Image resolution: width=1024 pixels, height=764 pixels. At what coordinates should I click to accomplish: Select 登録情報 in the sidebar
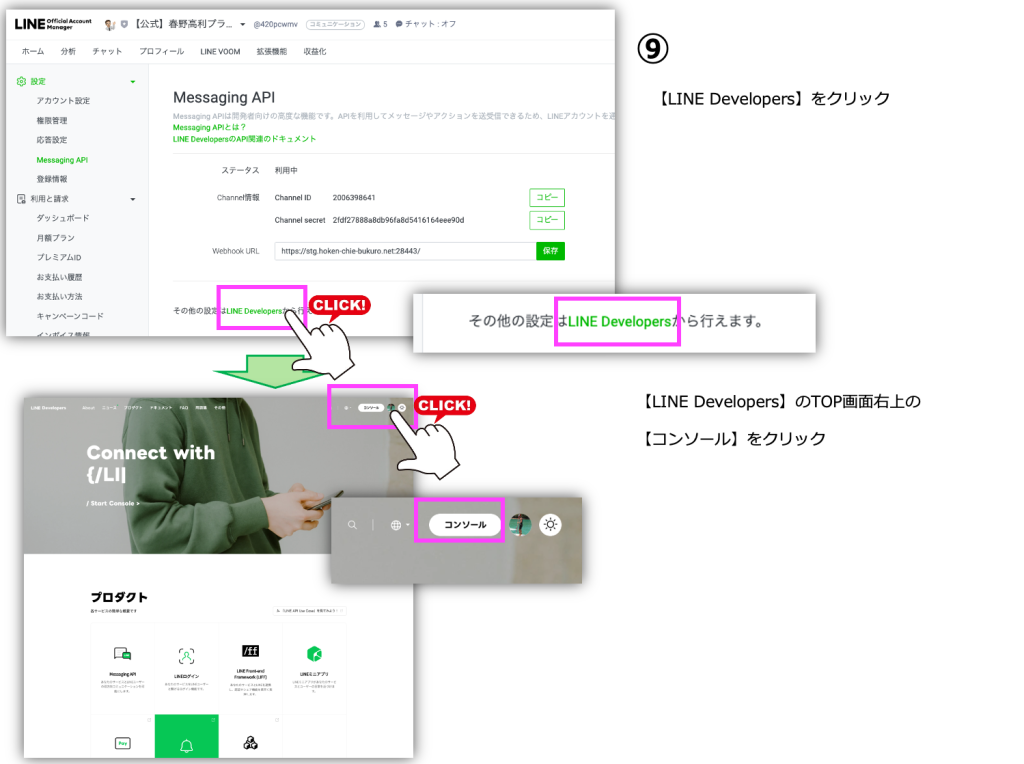pos(52,179)
